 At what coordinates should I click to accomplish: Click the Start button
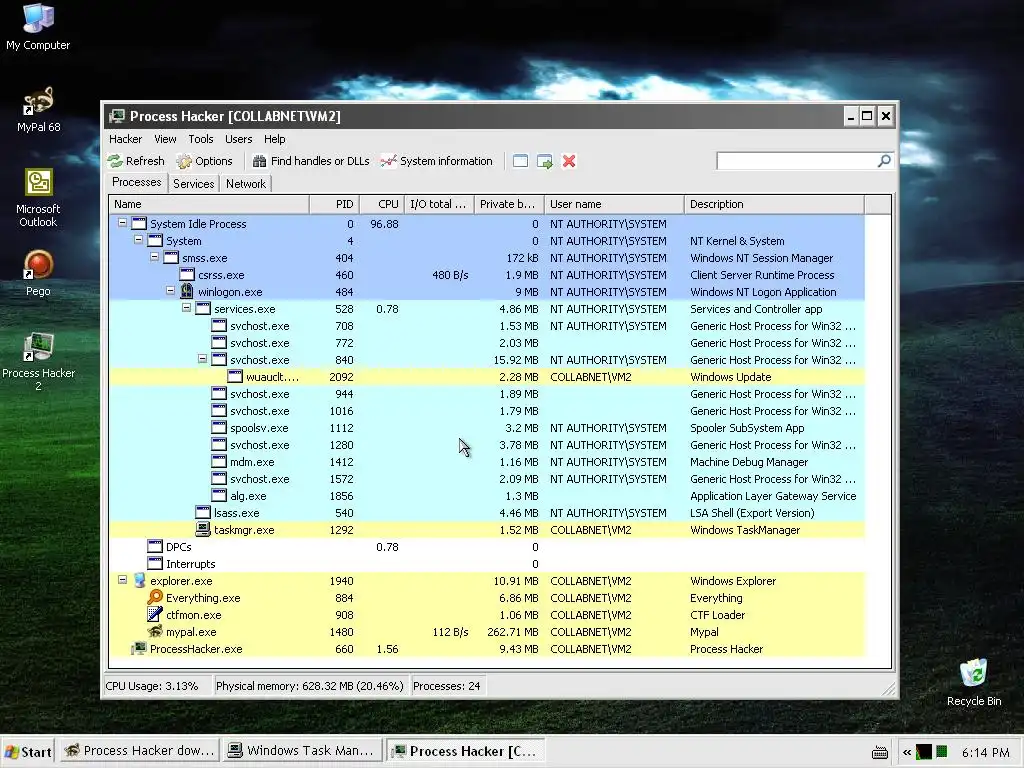(x=27, y=752)
